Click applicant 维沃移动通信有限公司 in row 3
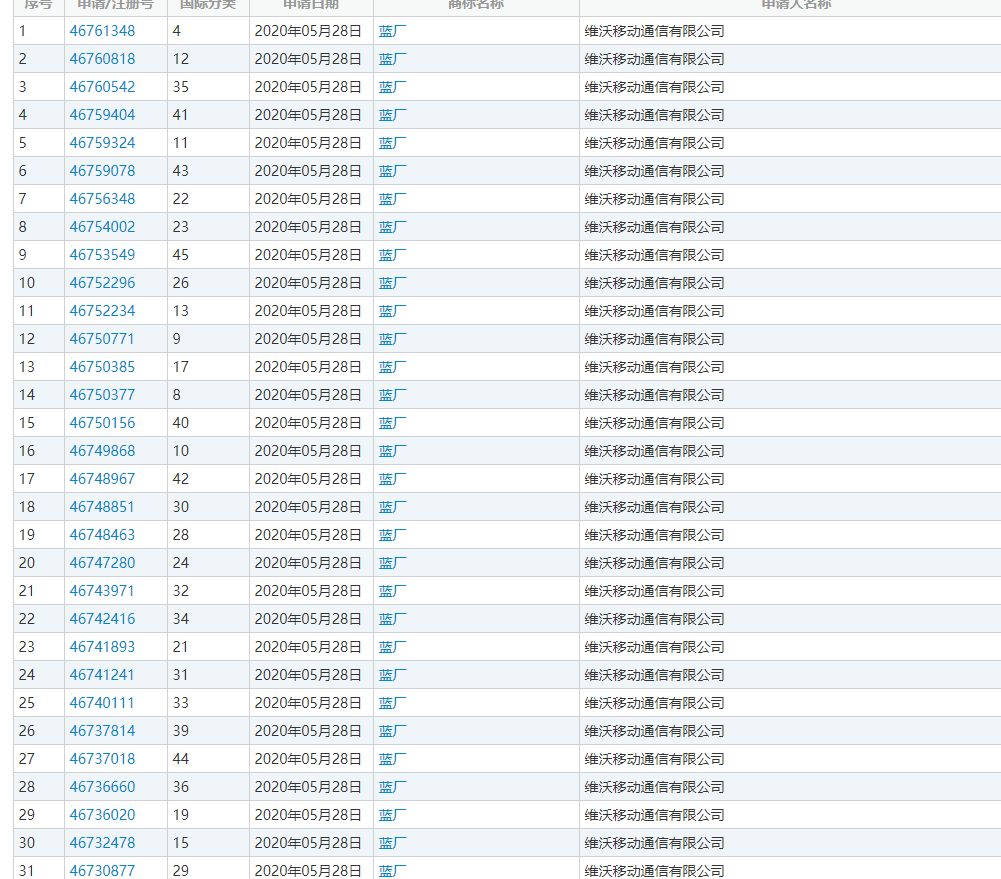The image size is (1001, 879). pos(654,87)
